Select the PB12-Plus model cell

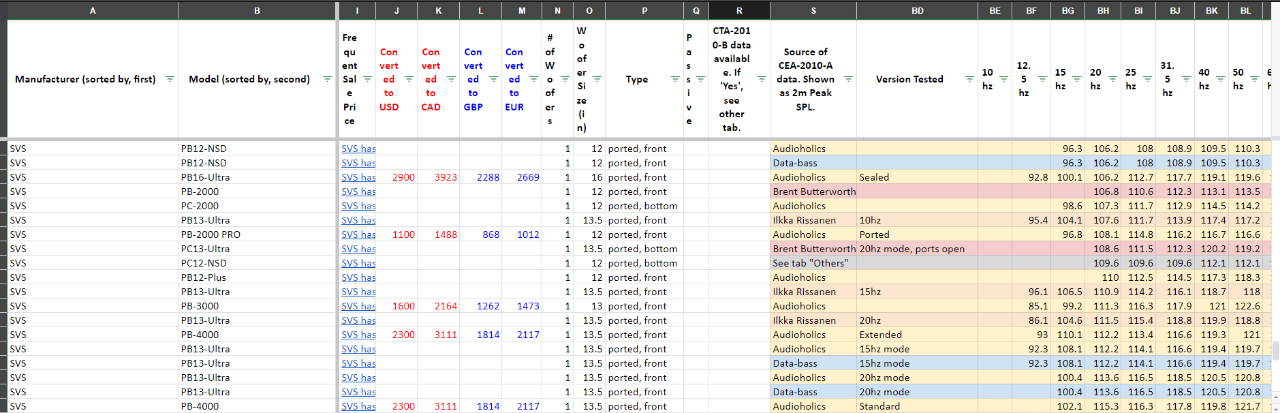click(258, 277)
